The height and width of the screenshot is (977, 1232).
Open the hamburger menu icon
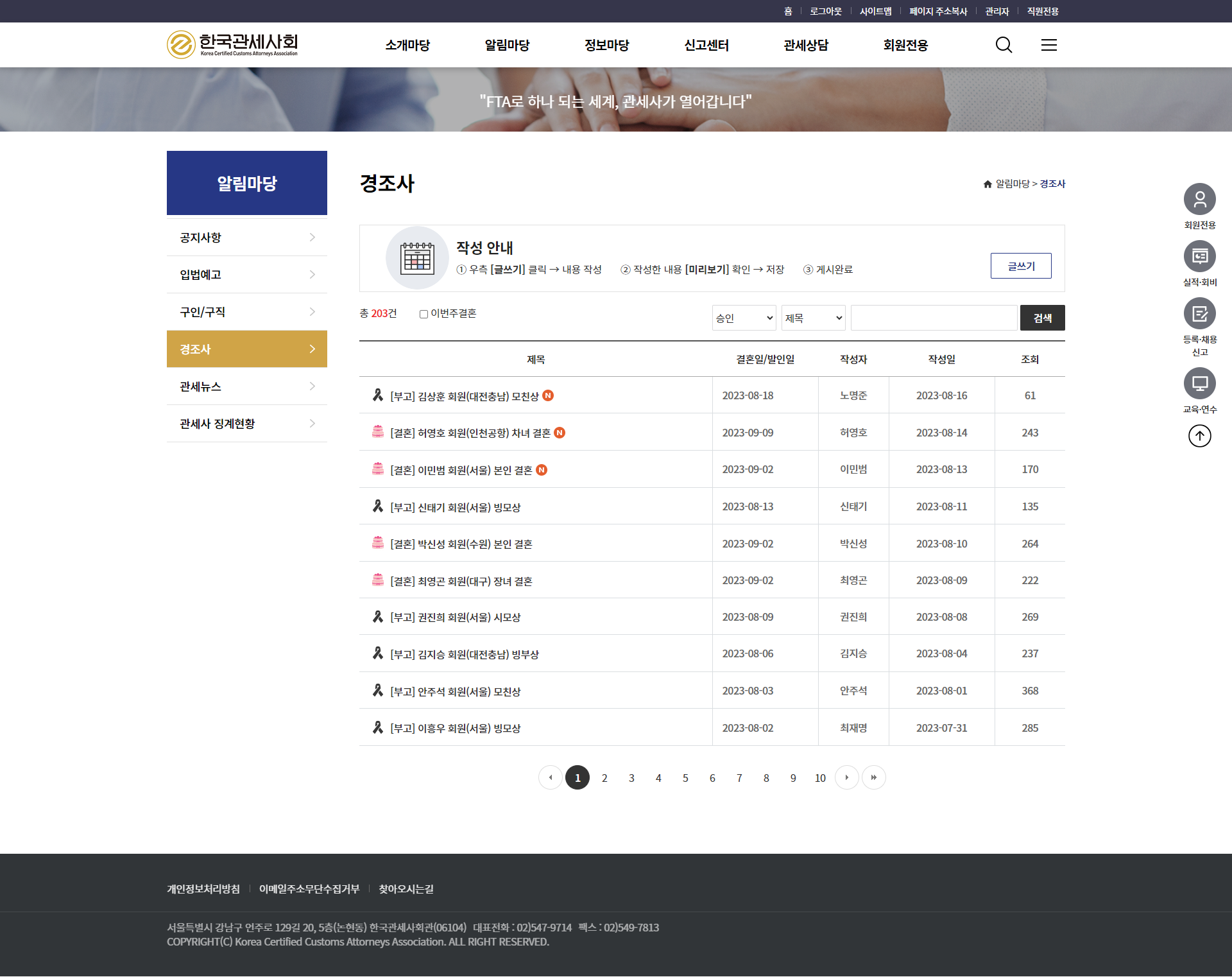1049,45
